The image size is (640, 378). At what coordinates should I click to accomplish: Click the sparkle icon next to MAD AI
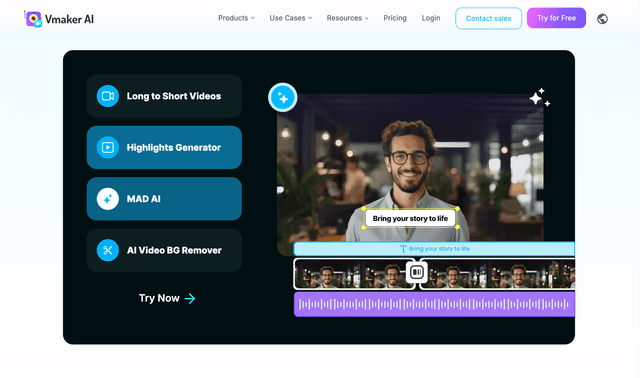[x=108, y=199]
